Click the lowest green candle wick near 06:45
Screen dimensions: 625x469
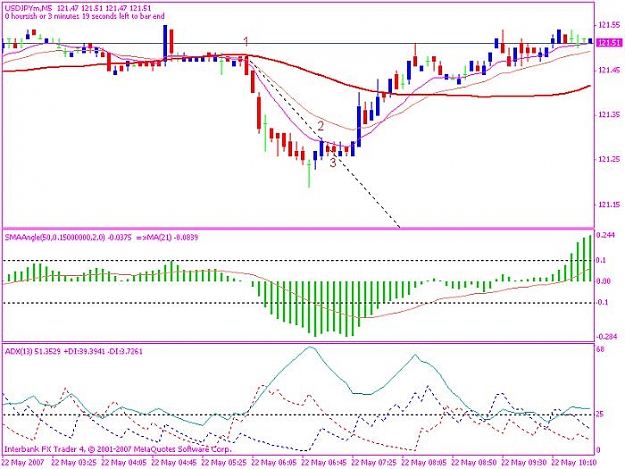click(309, 174)
